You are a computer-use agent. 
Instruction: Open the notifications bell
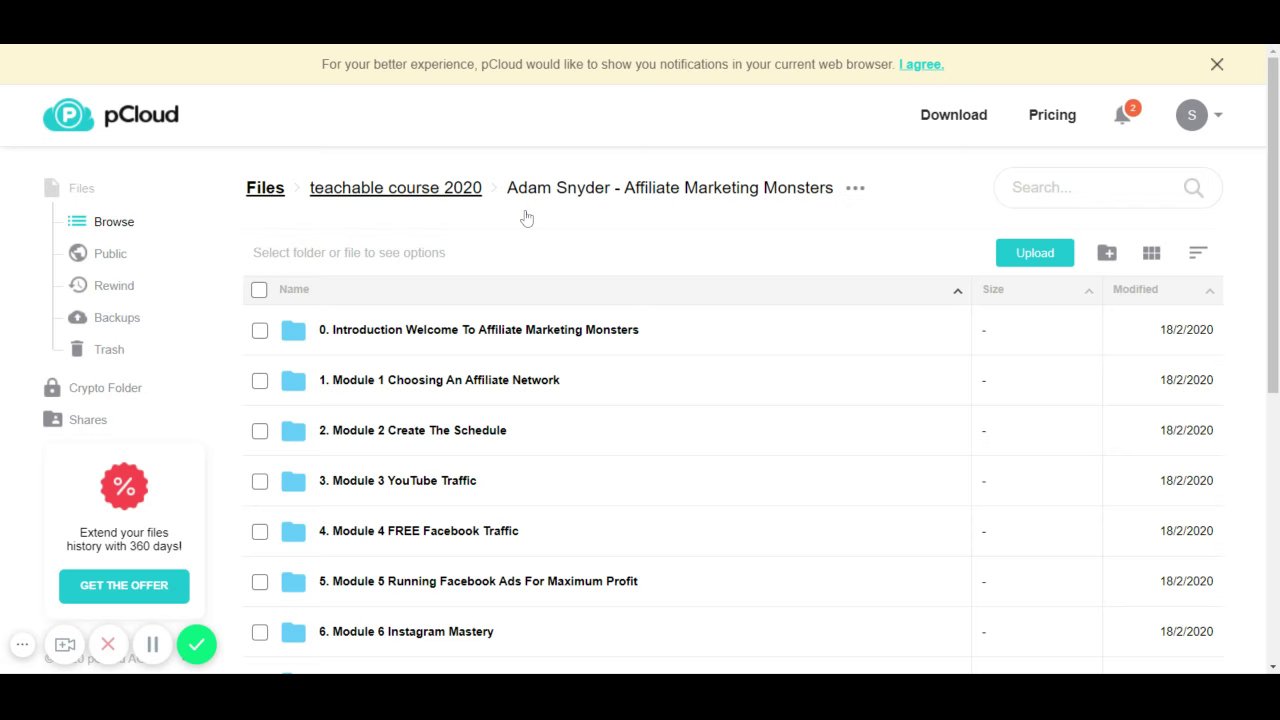pyautogui.click(x=1122, y=115)
